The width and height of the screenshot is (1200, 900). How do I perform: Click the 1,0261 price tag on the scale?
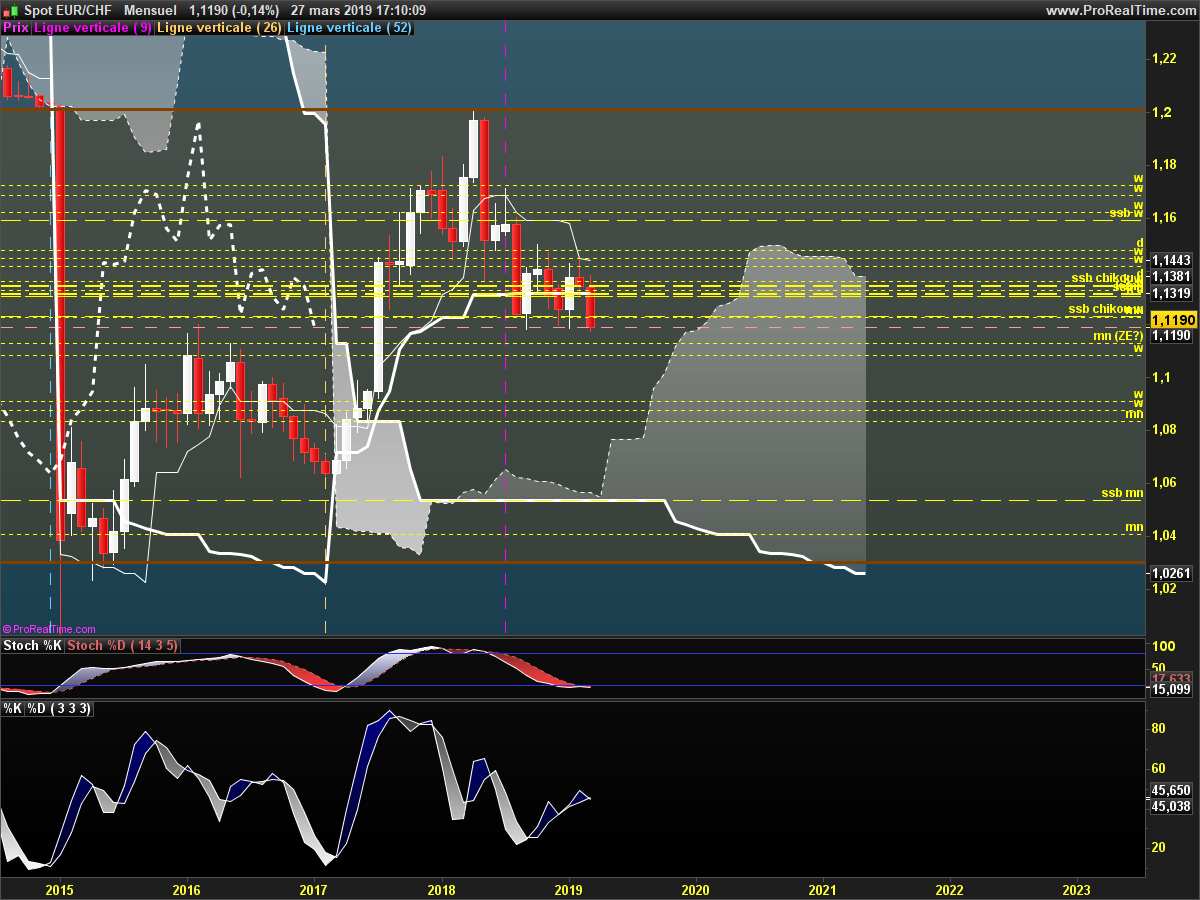[1171, 573]
